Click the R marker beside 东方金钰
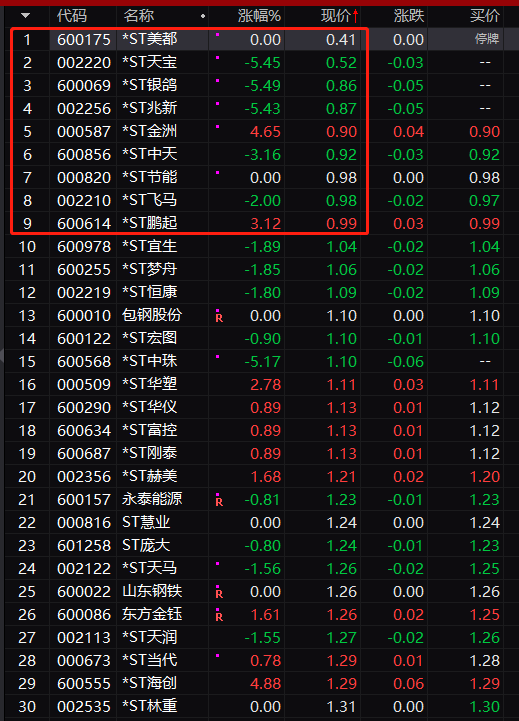 click(219, 617)
